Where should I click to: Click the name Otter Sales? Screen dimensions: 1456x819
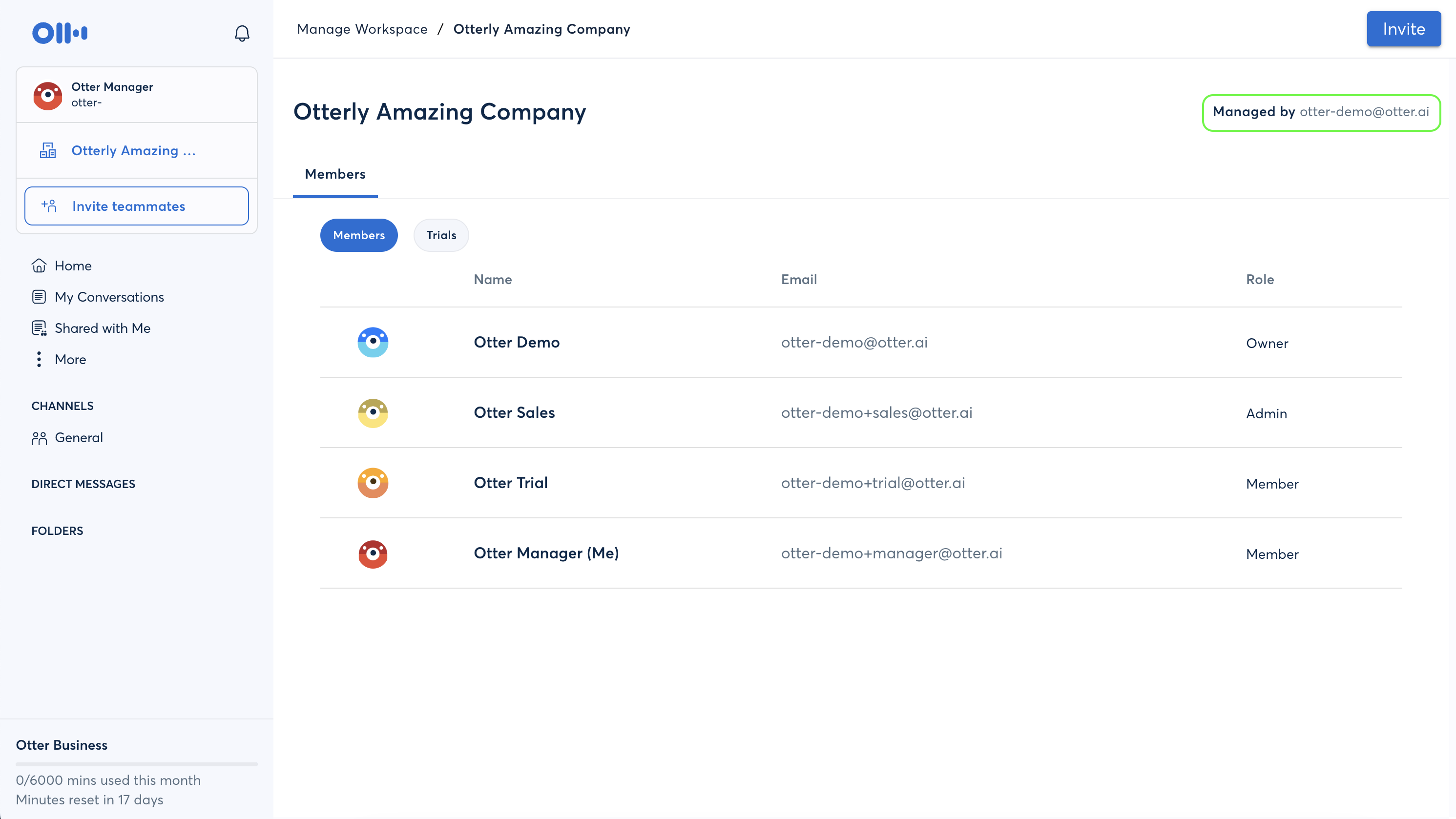tap(514, 412)
